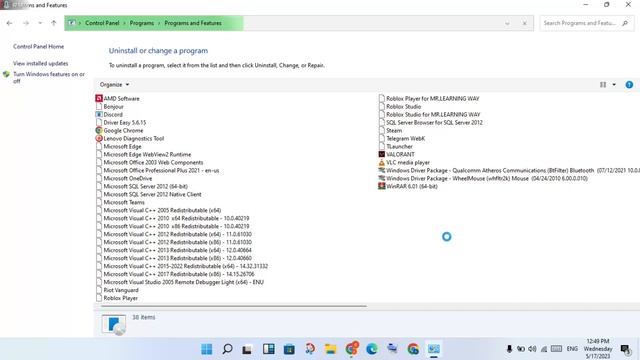Viewport: 640px width, 360px height.
Task: Select Visual Studio 2005 Remote Debugger Light
Action: 183,282
